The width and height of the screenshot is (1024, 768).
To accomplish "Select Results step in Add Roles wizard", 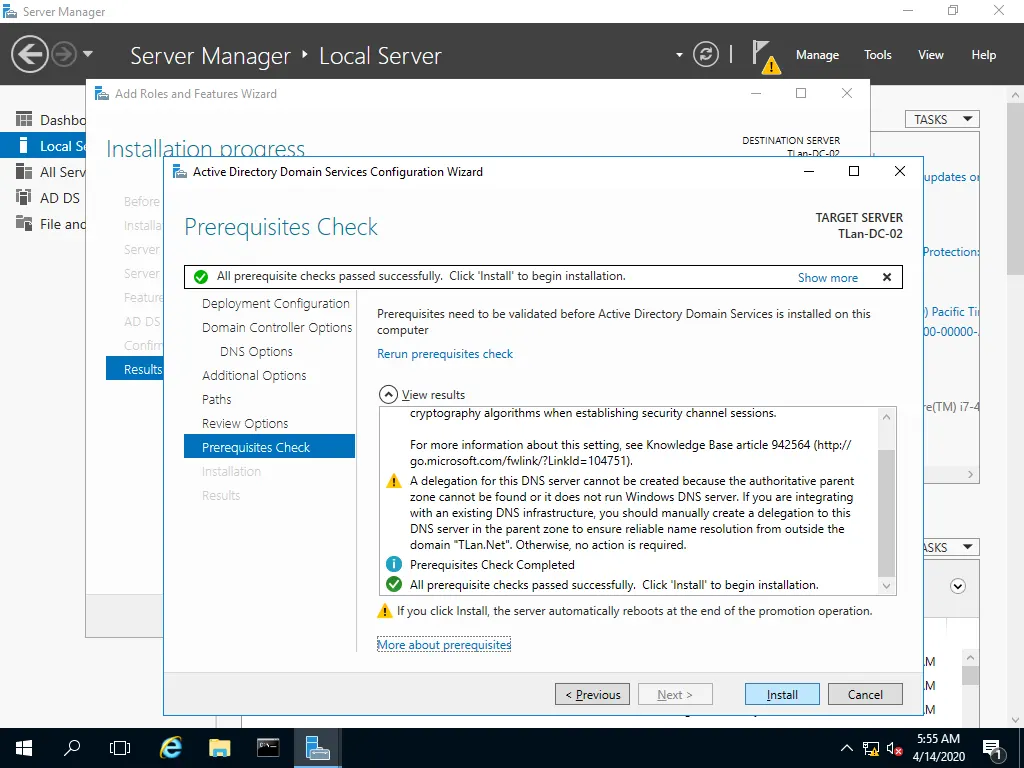I will [135, 369].
